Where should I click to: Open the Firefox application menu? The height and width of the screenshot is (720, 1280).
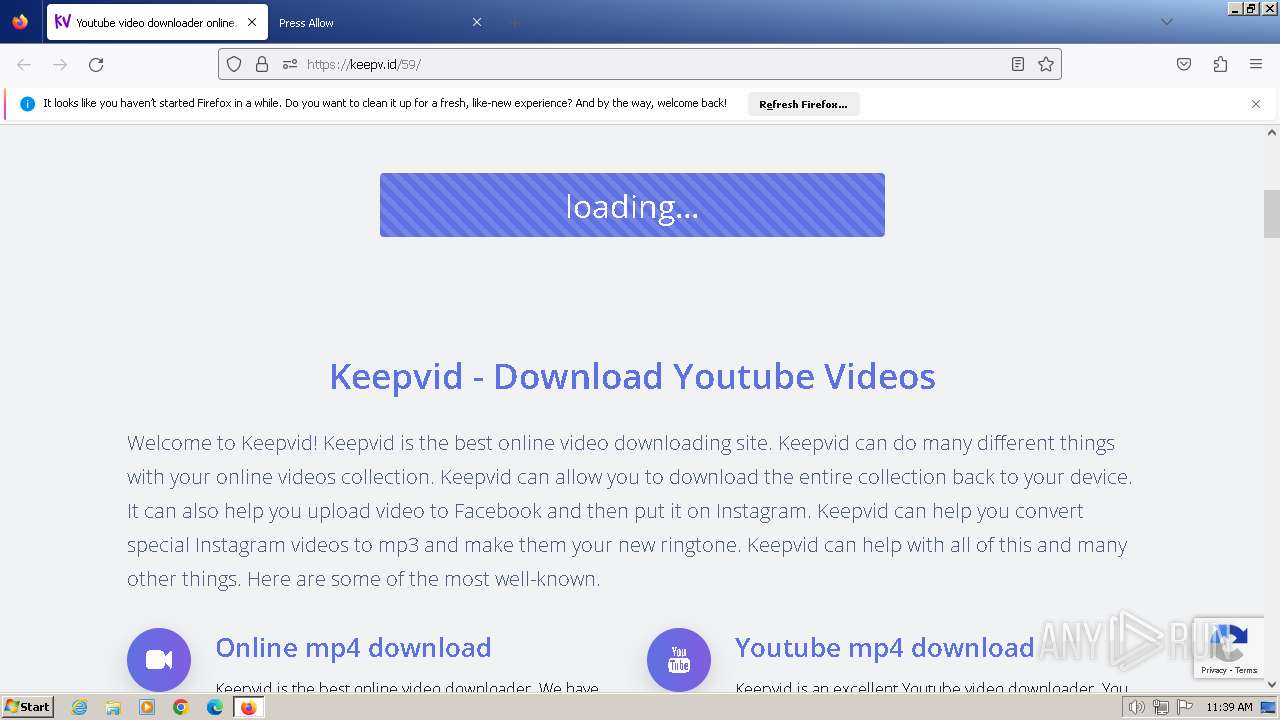(1256, 64)
